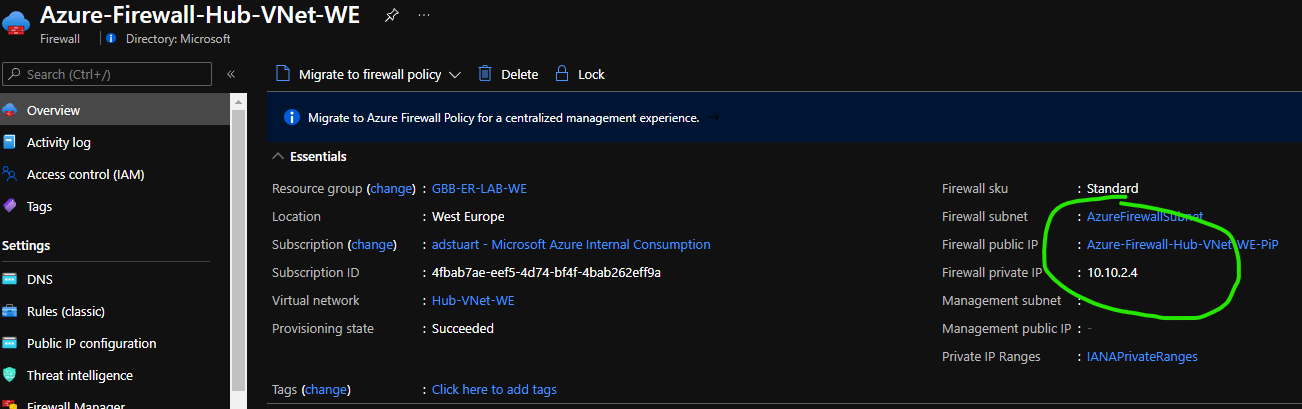Click the directory info icon next to Directory: Microsoft
The image size is (1302, 409).
click(111, 38)
